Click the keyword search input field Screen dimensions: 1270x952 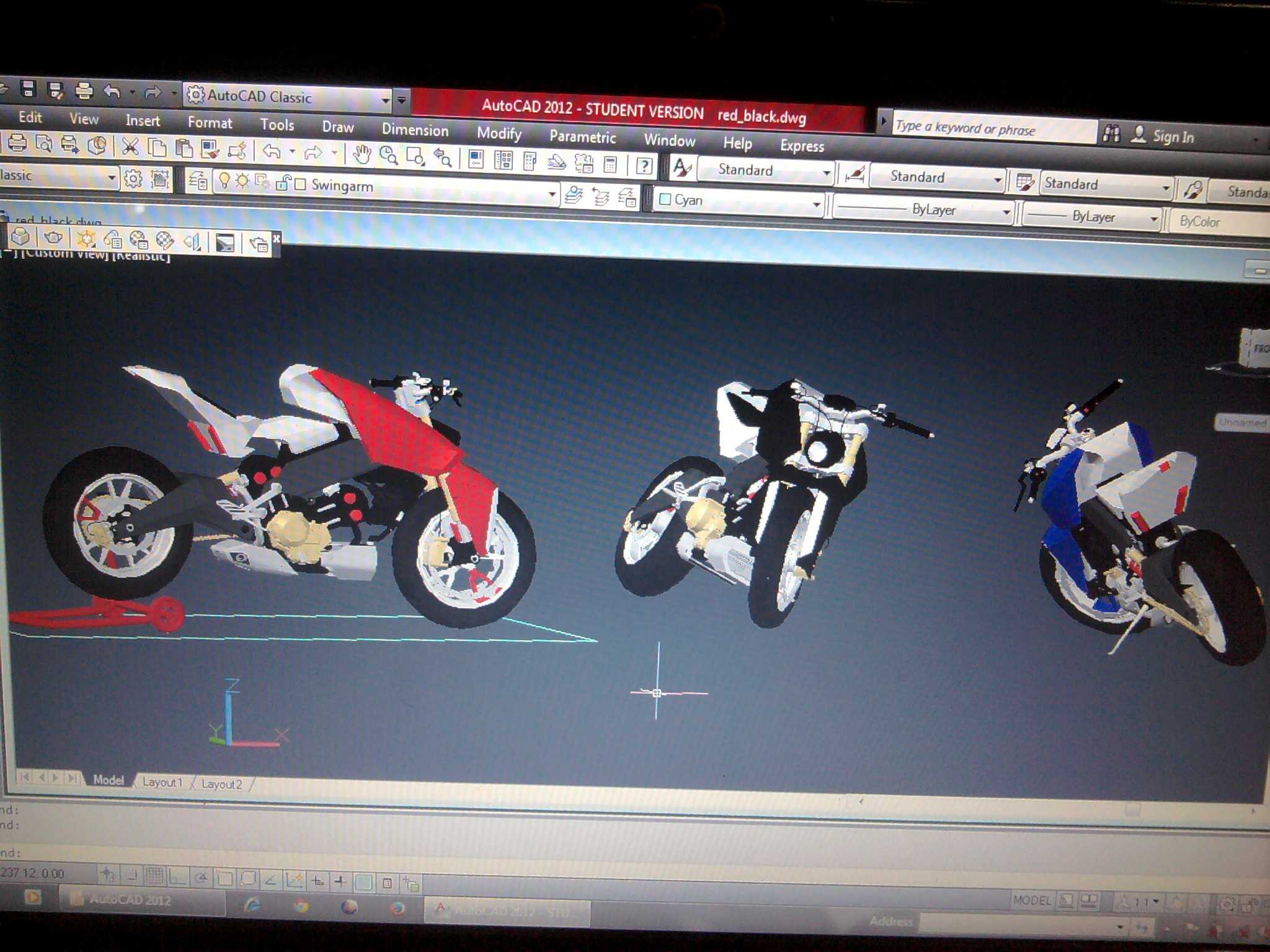point(993,128)
